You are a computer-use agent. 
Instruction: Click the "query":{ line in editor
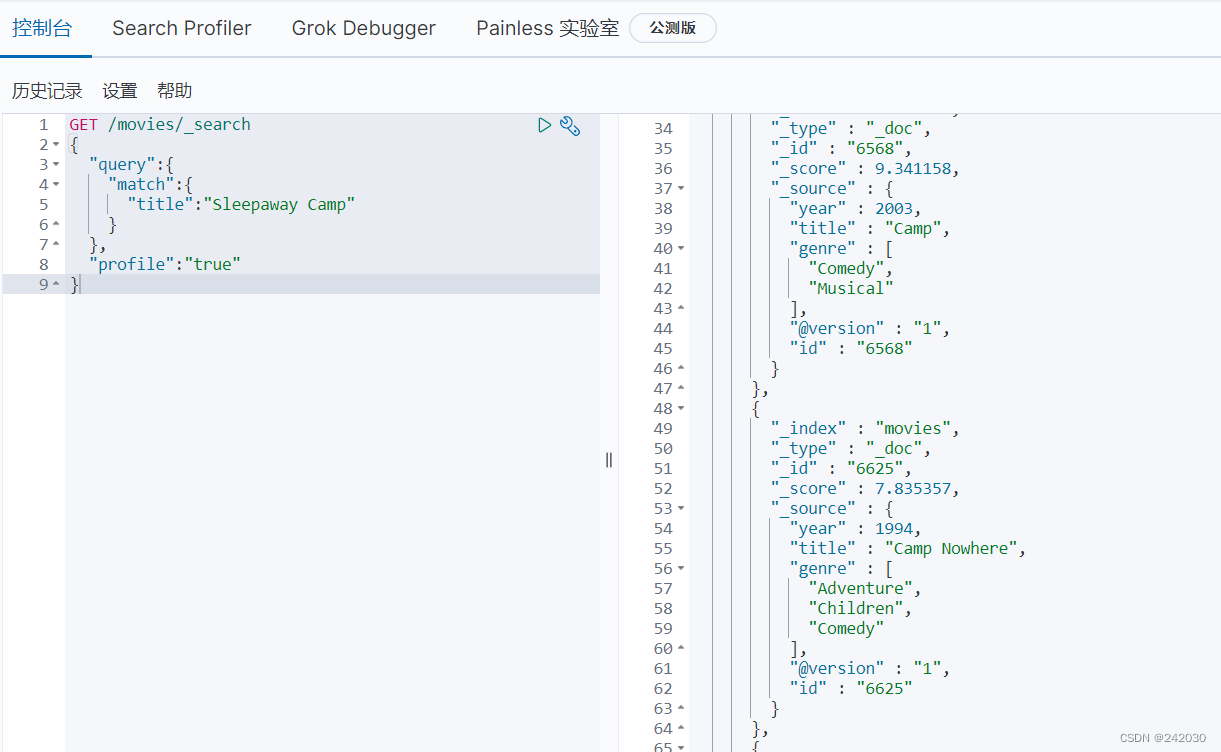(132, 165)
